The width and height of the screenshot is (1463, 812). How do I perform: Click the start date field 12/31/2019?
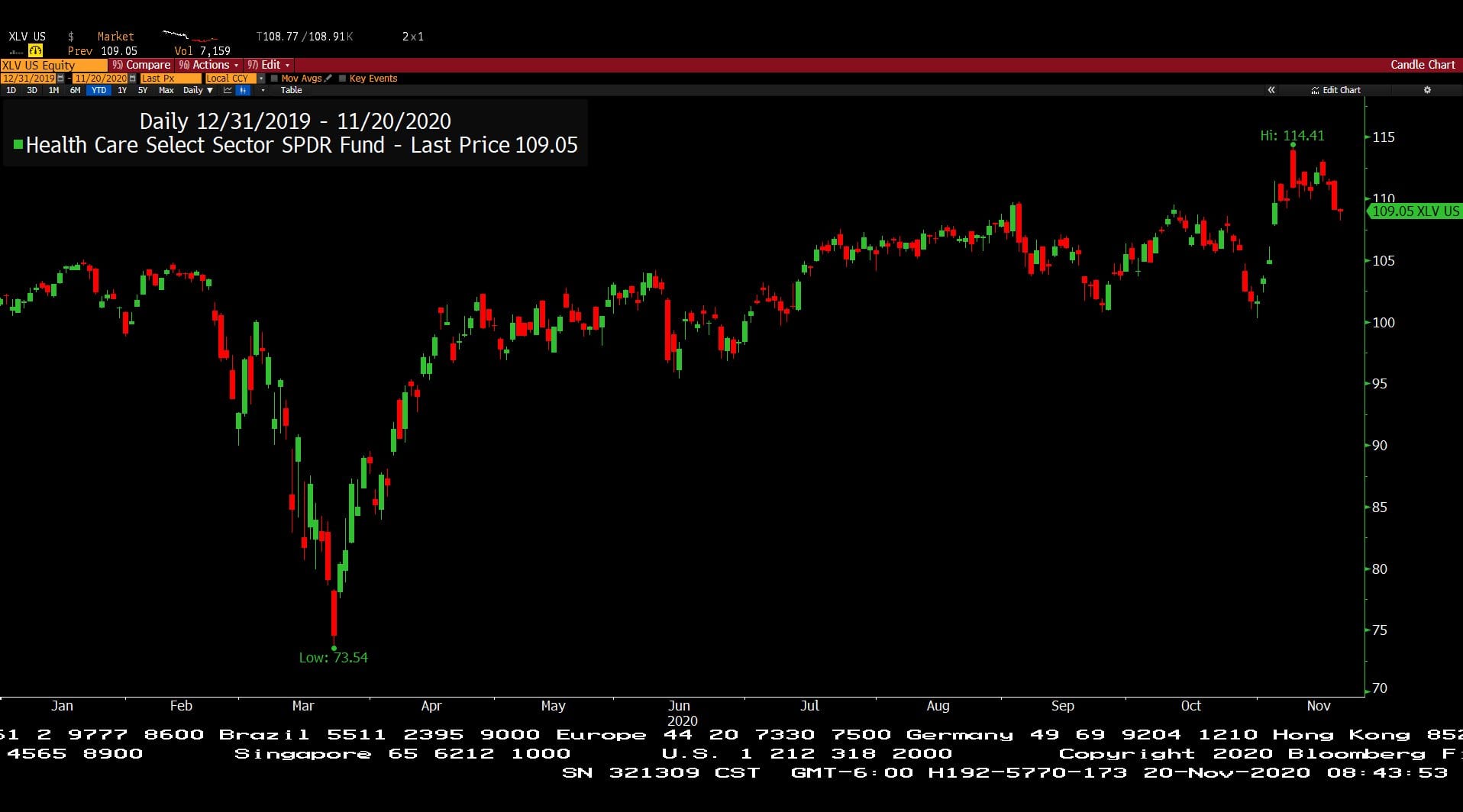28,79
